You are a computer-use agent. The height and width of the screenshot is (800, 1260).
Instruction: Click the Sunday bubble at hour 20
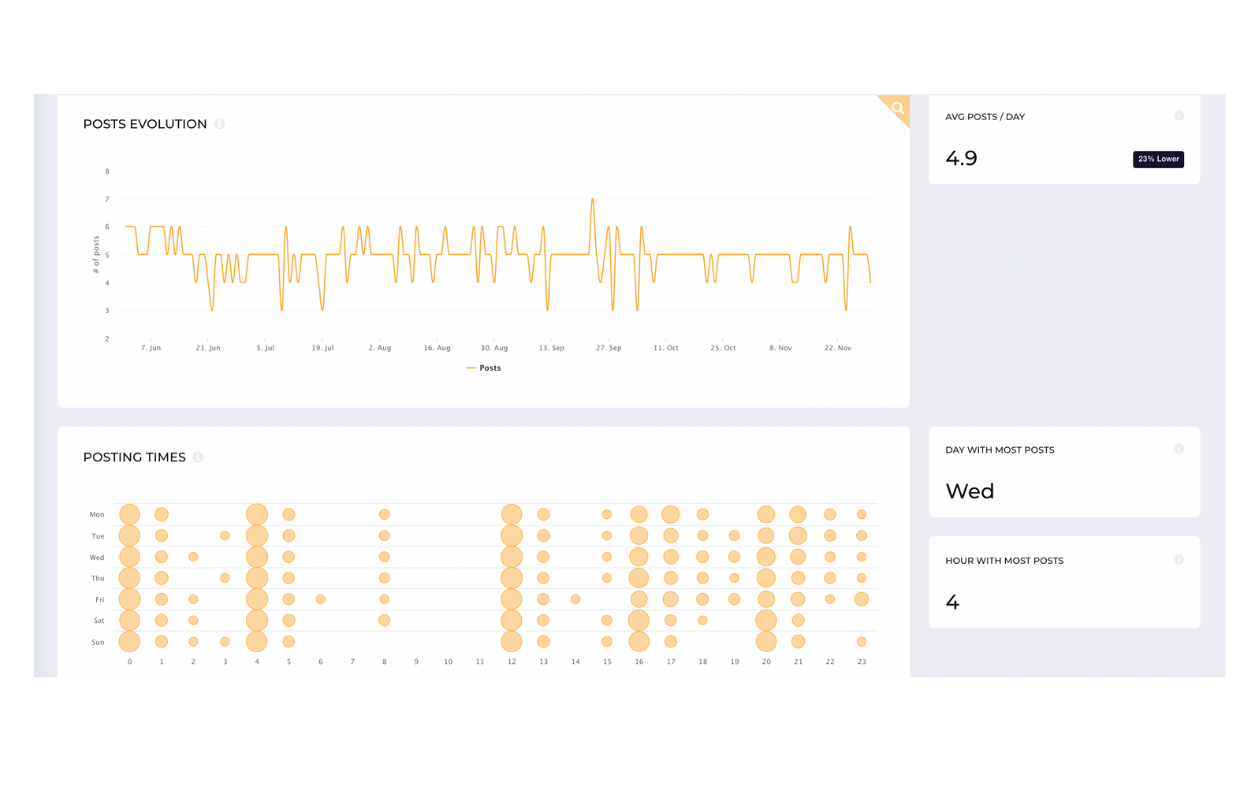[766, 641]
